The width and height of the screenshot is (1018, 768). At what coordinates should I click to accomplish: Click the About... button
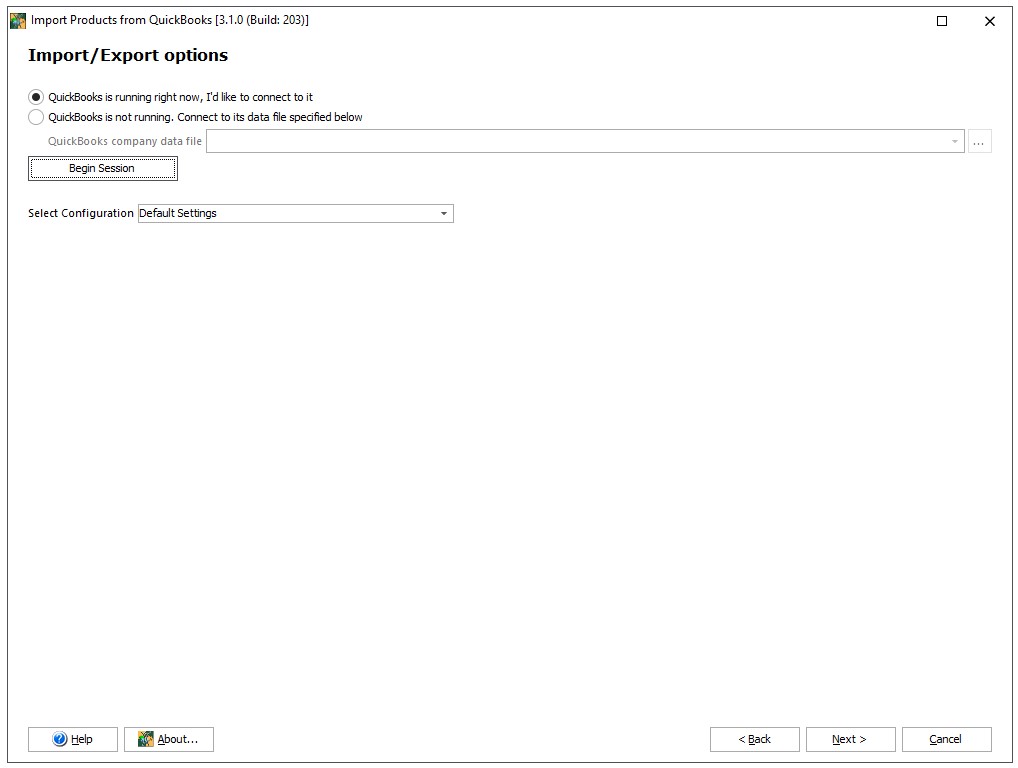(169, 739)
